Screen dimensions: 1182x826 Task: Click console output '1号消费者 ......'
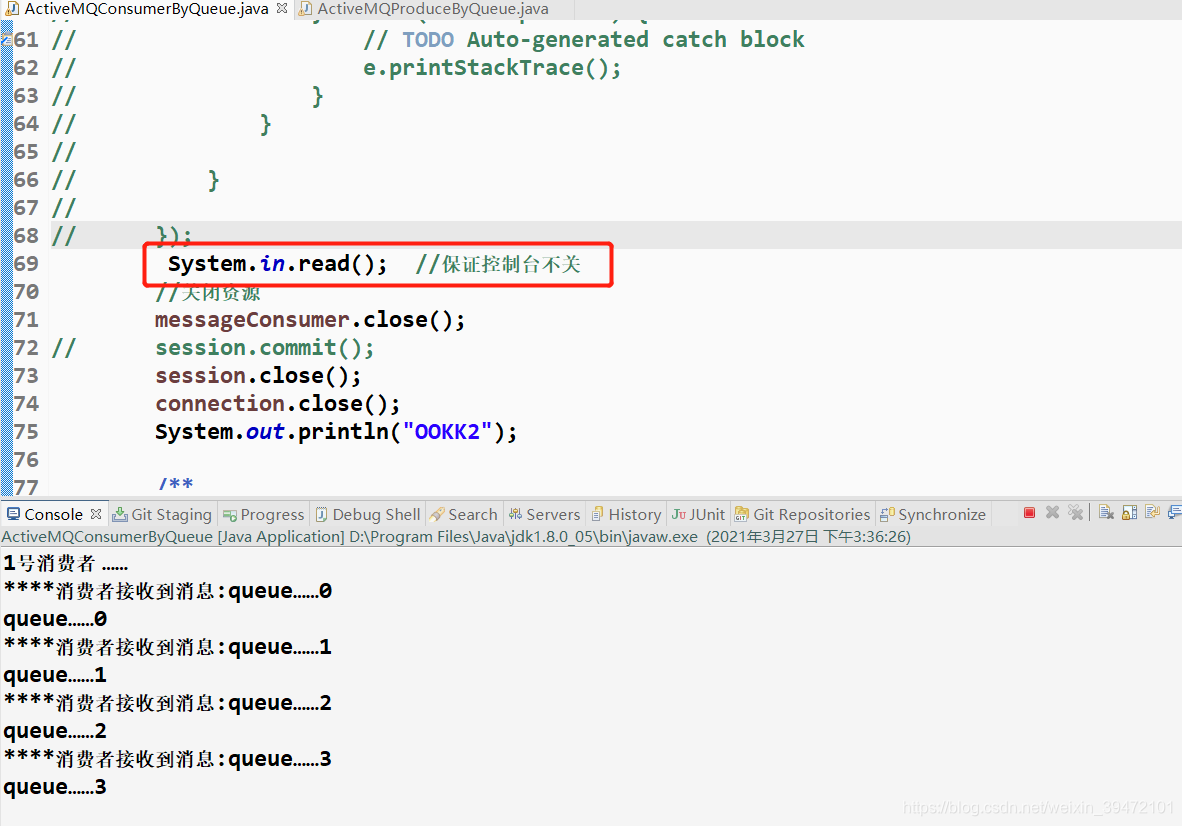[66, 563]
